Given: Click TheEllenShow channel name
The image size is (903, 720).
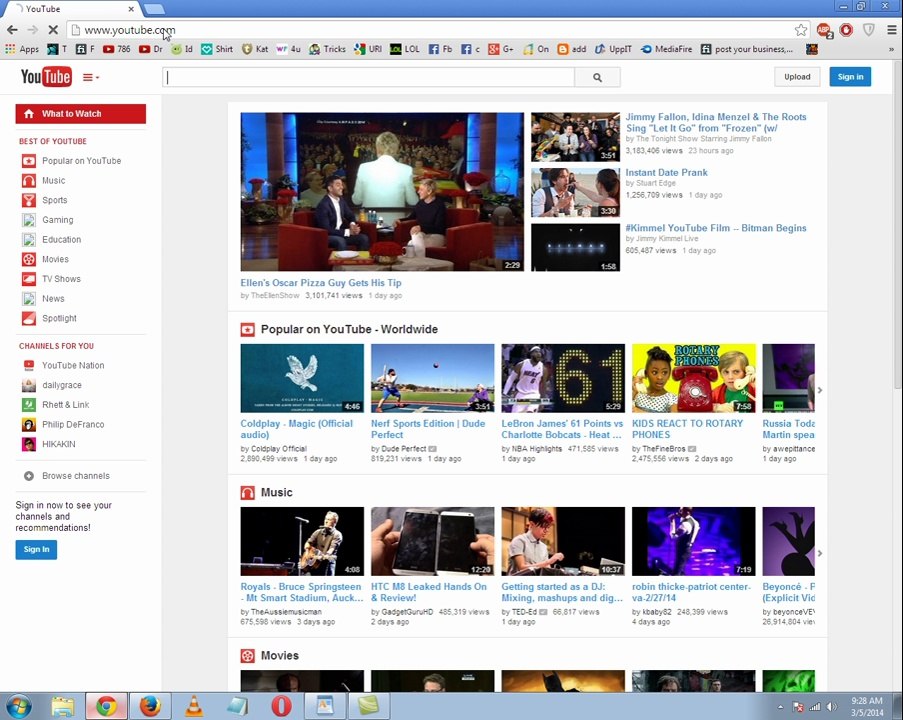Looking at the screenshot, I should tap(274, 295).
